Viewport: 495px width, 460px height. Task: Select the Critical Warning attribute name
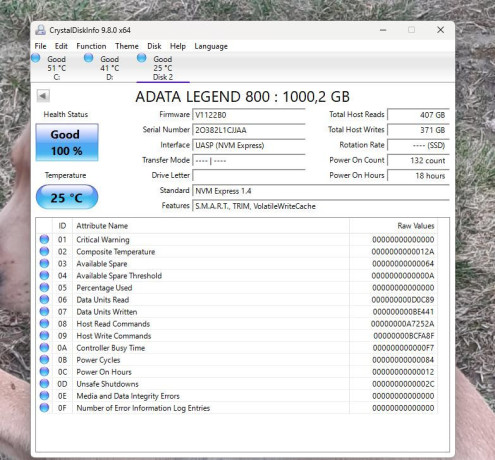click(103, 240)
